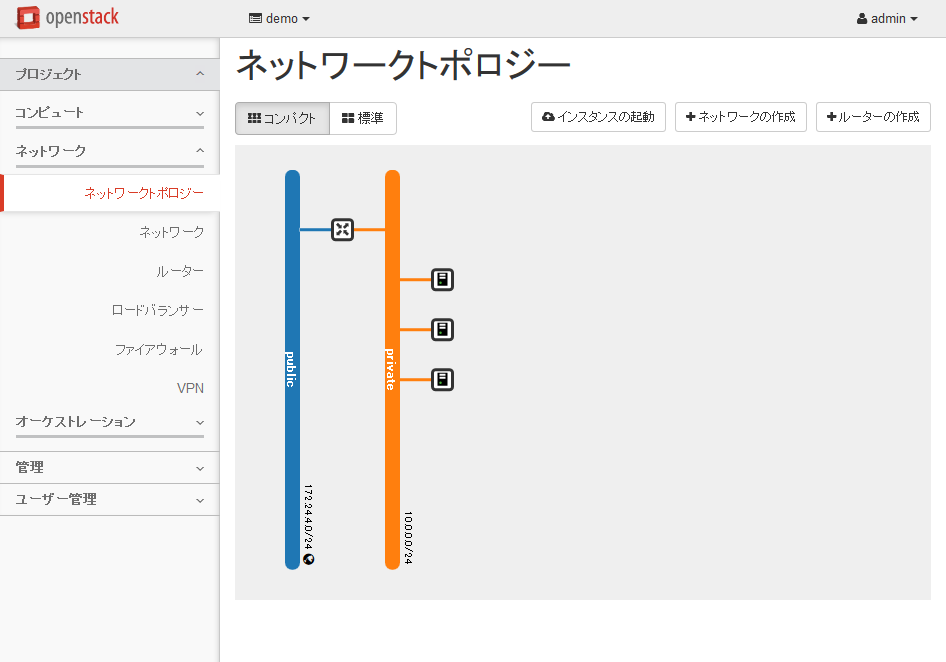Expand the ユーザー管理 section
Screen dimensions: 946x662
click(x=110, y=499)
